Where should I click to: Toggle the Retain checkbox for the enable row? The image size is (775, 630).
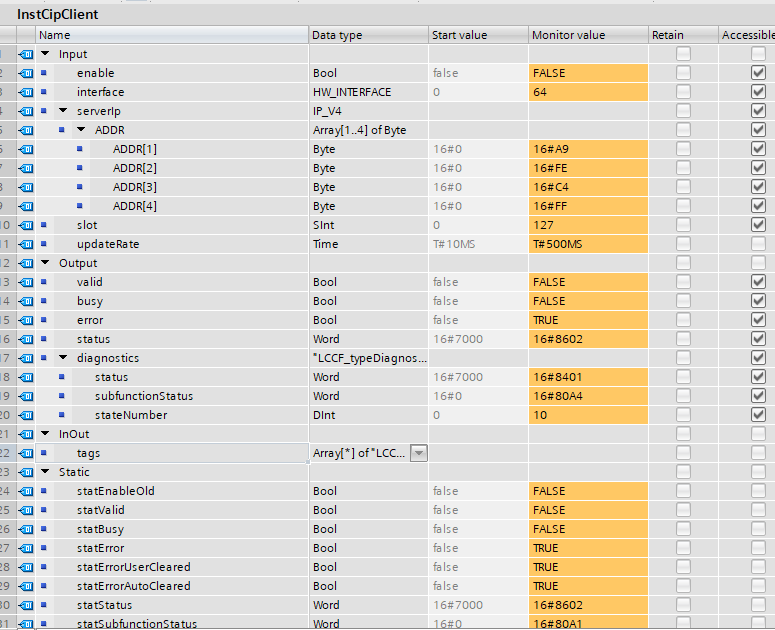coord(683,73)
